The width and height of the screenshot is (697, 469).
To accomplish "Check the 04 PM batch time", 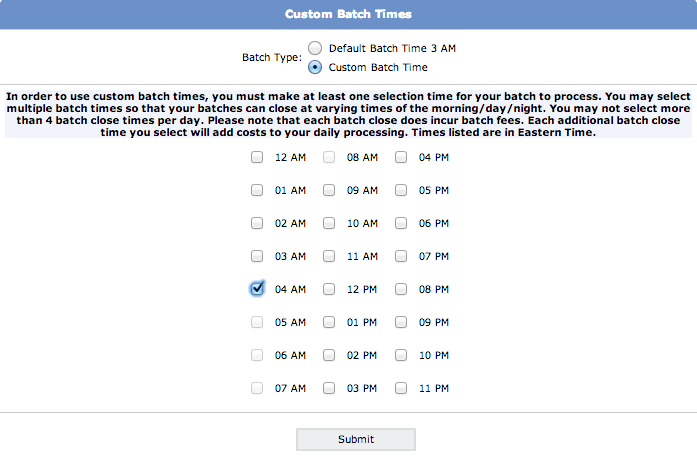I will [401, 157].
